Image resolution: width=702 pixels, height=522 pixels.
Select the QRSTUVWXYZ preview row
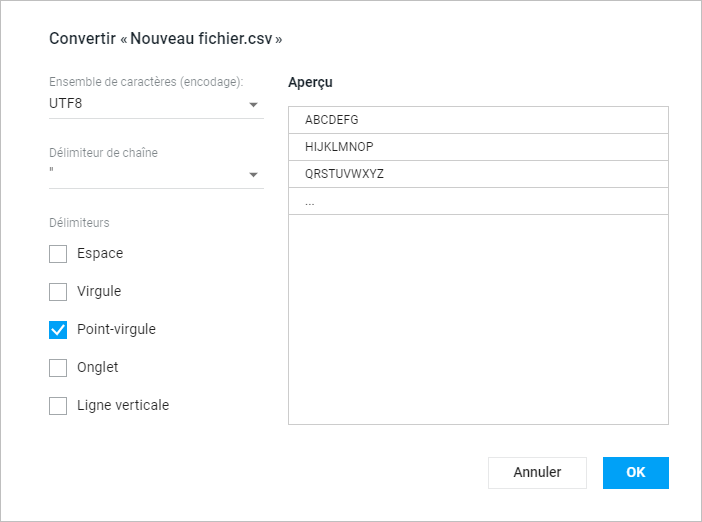pos(479,174)
